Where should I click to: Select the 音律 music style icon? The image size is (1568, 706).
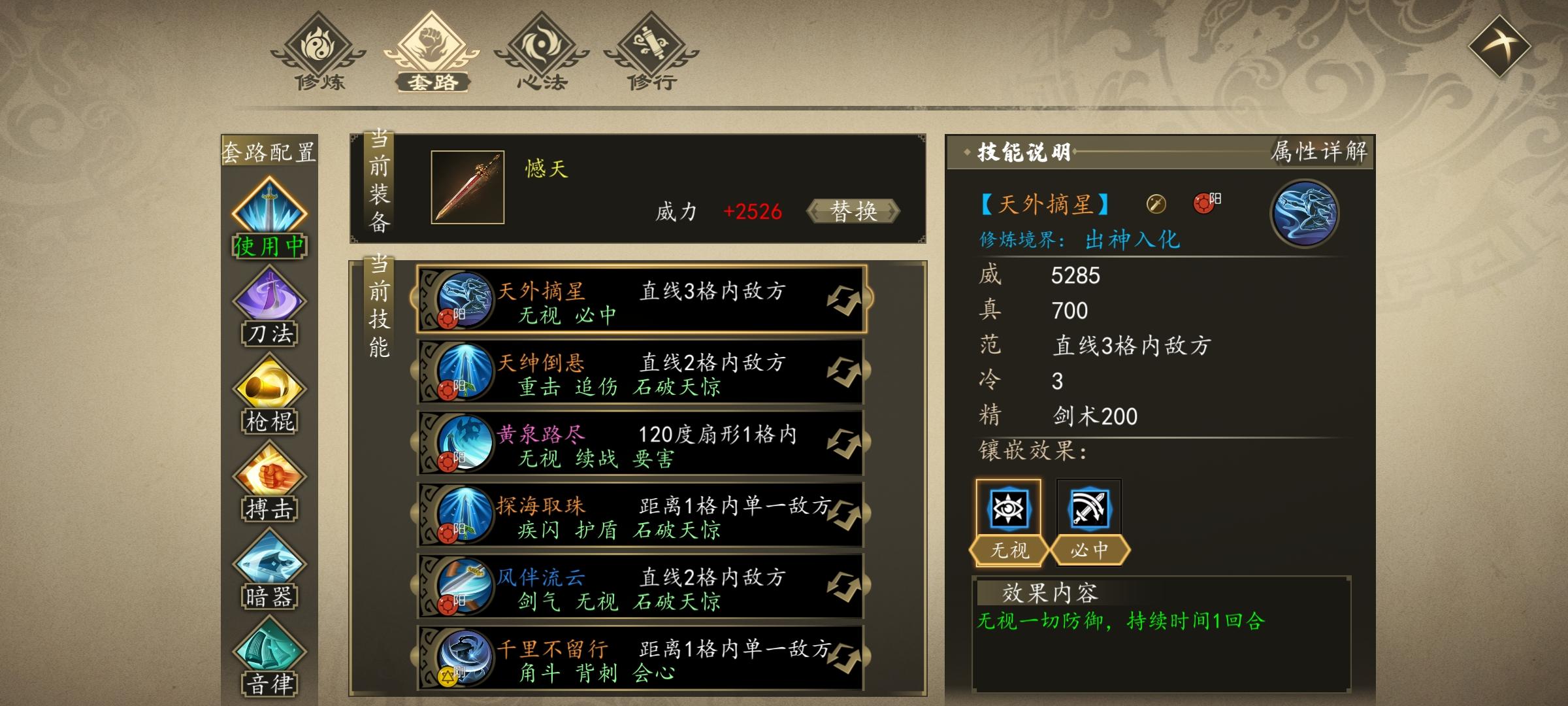[x=269, y=657]
